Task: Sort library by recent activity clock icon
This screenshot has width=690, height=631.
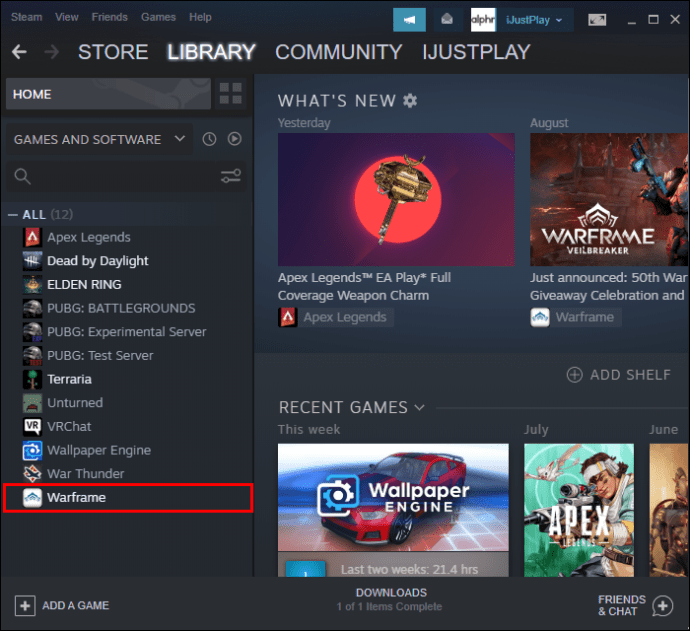Action: tap(209, 139)
